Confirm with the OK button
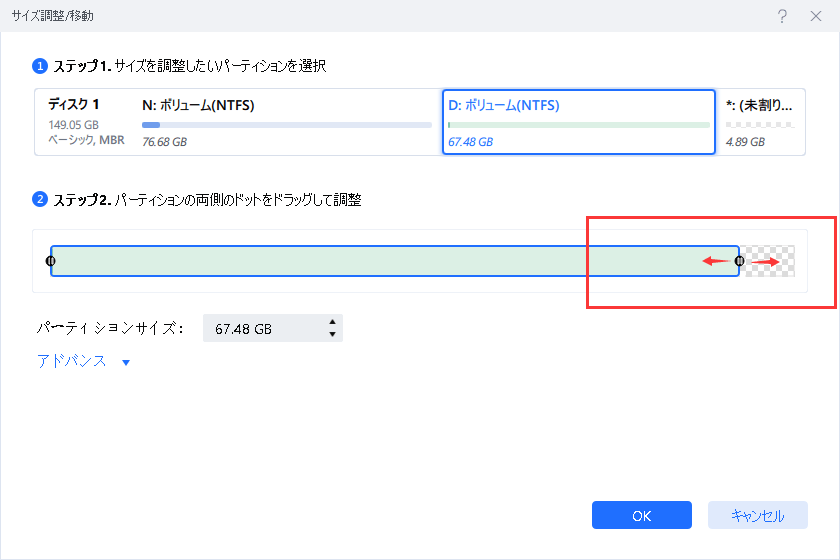This screenshot has height=560, width=840. pyautogui.click(x=641, y=515)
